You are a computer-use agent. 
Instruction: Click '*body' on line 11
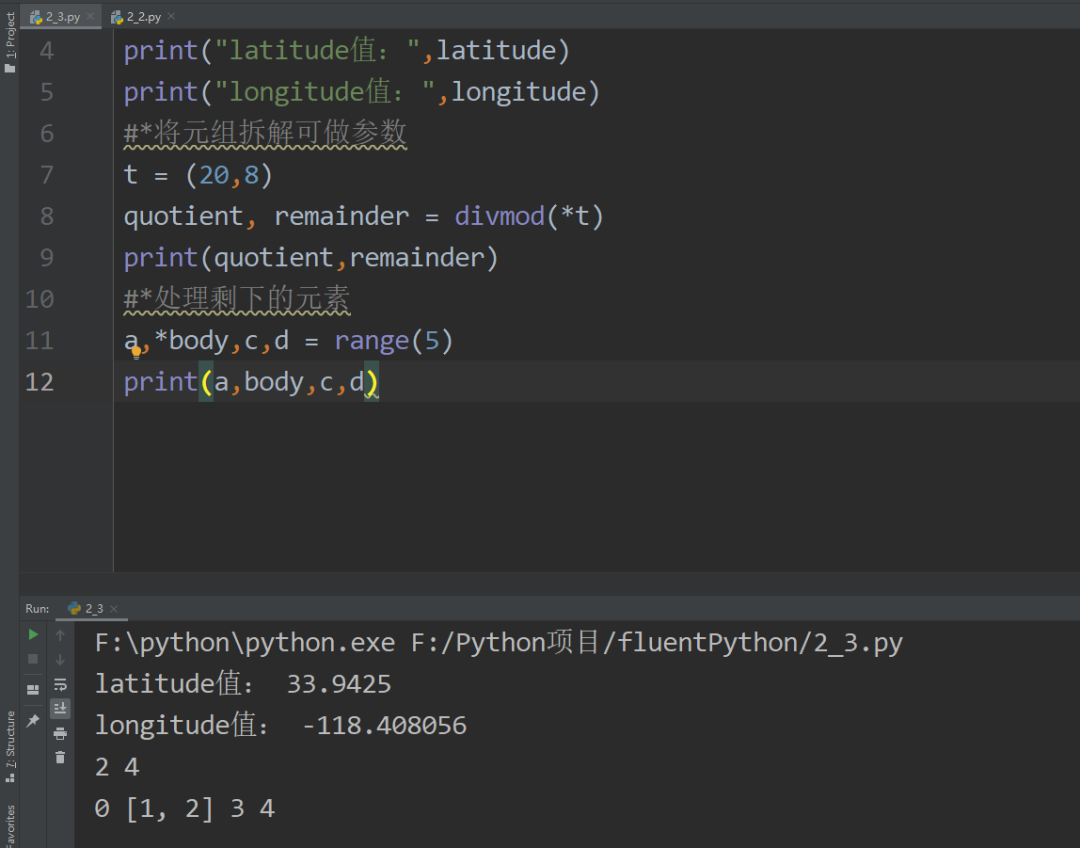[191, 341]
